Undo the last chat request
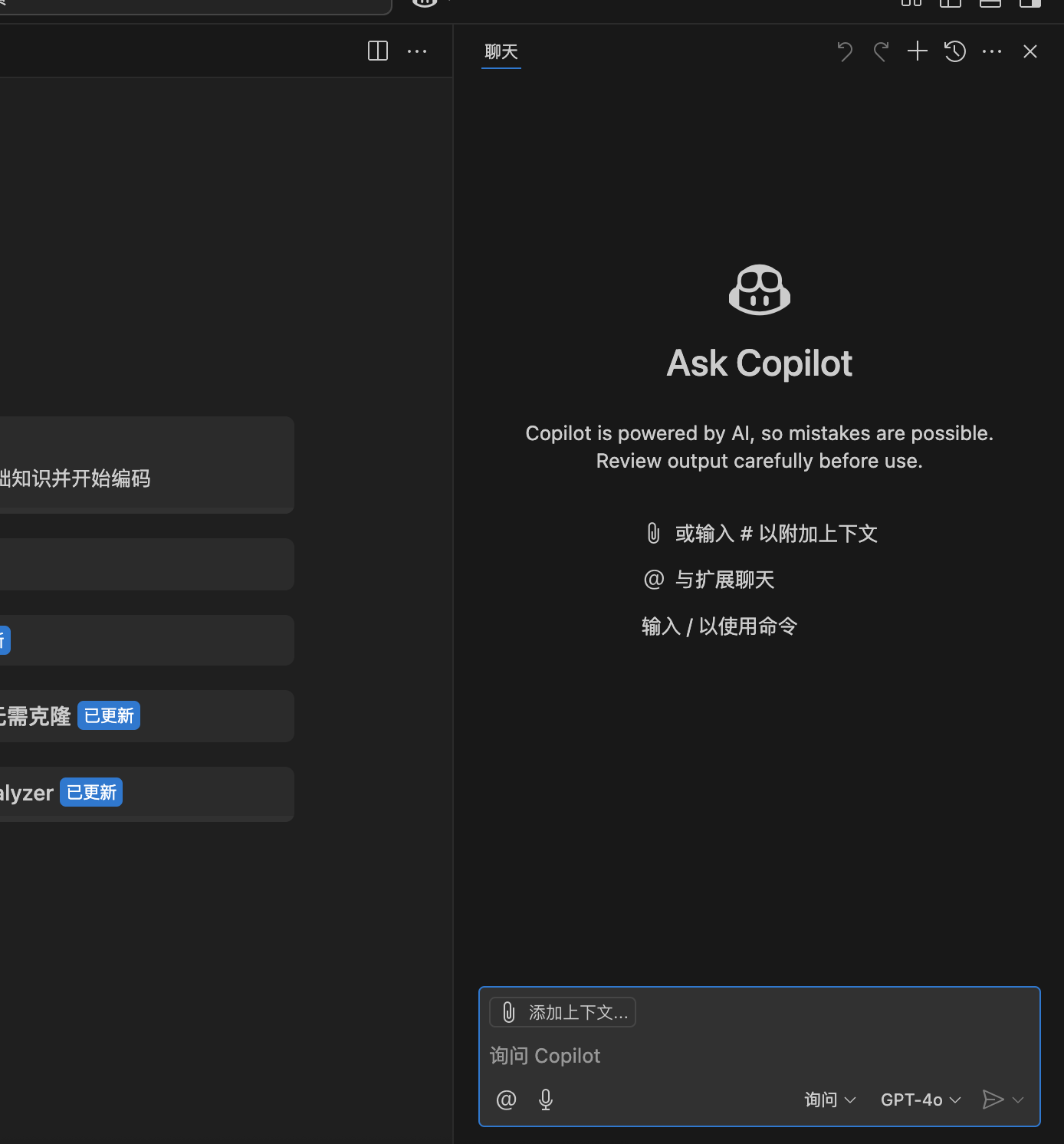Image resolution: width=1064 pixels, height=1144 pixels. pos(845,51)
